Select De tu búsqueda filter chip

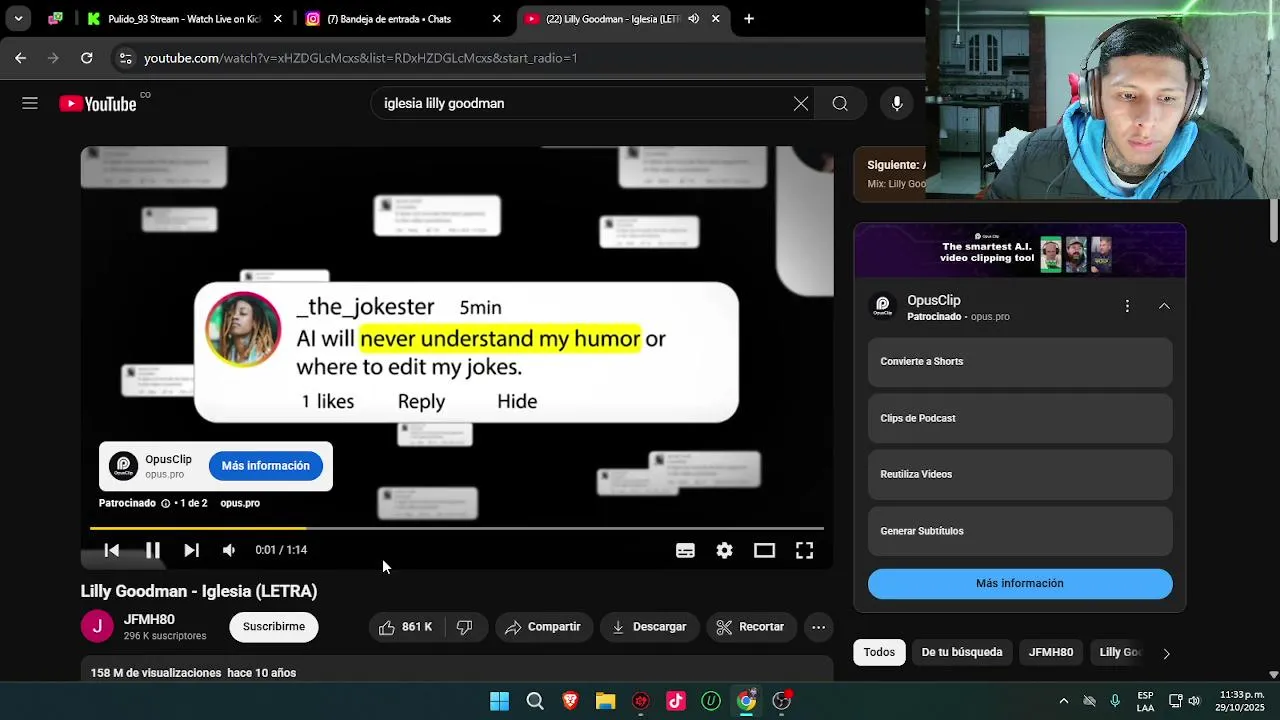(962, 652)
